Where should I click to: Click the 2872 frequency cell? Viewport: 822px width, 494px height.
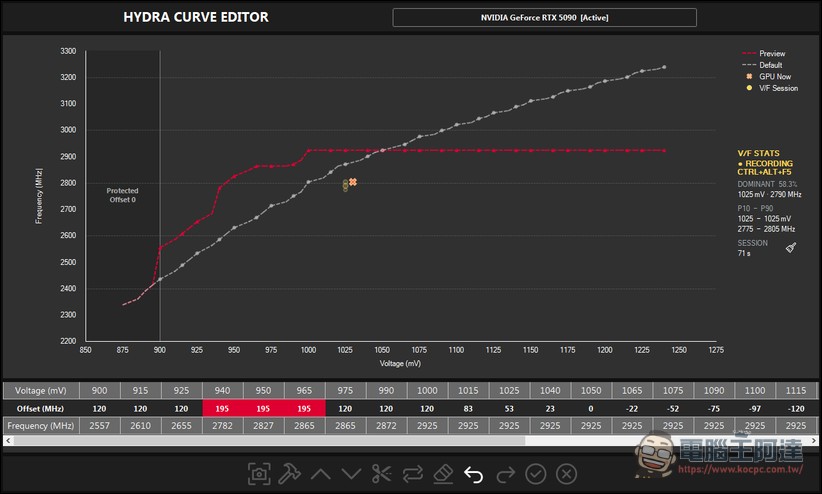pyautogui.click(x=386, y=426)
